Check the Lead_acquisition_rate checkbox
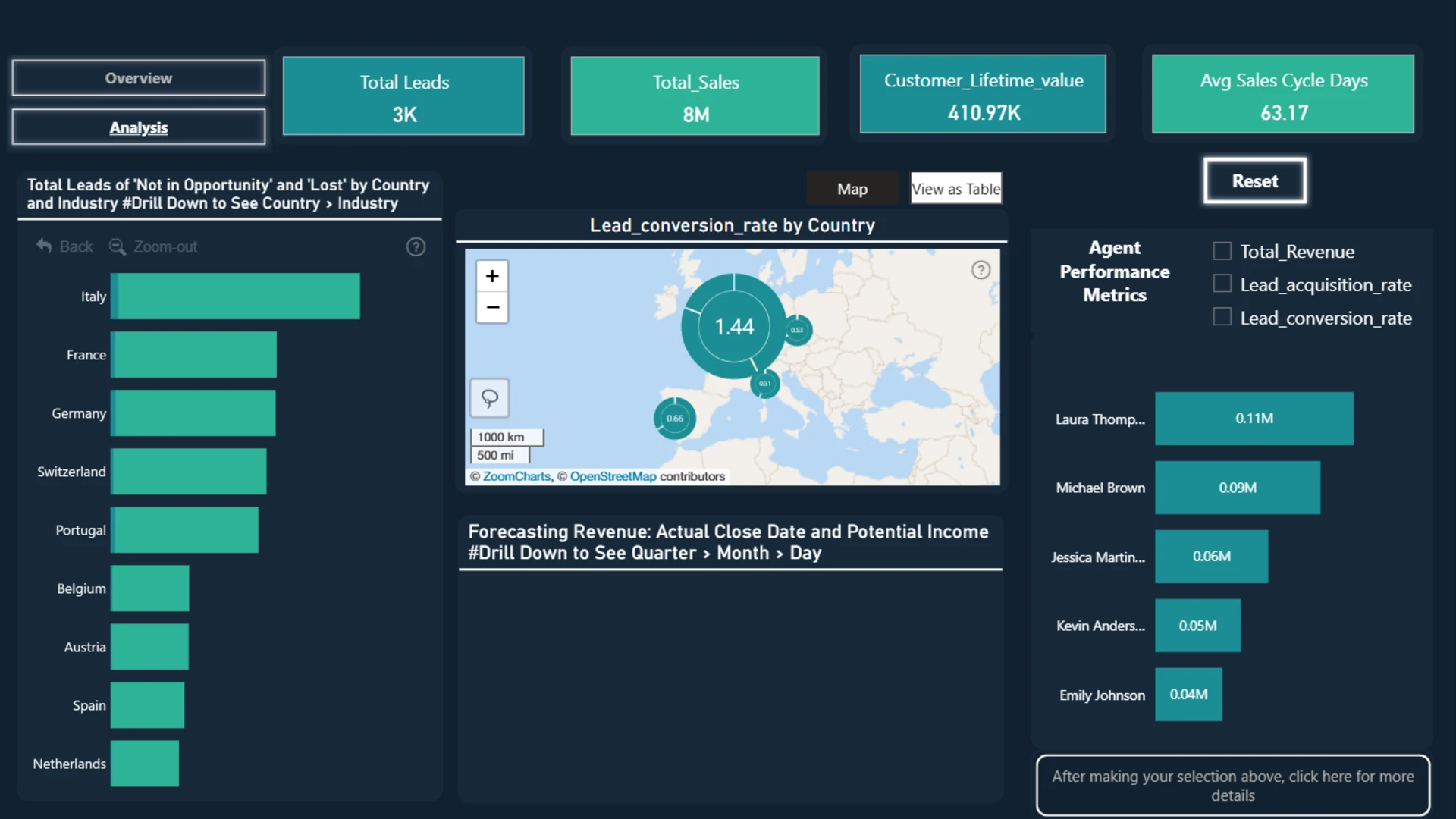 (x=1222, y=284)
